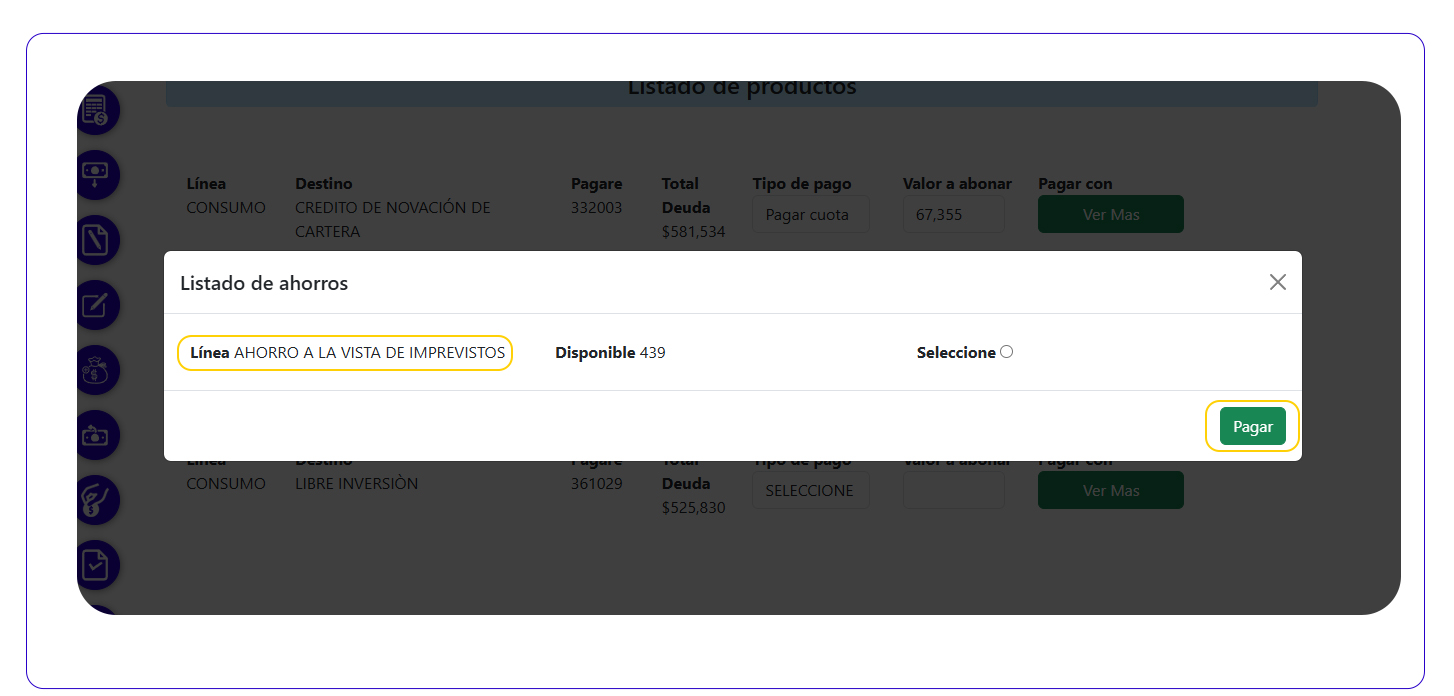Viewport: 1454px width, 696px height.
Task: Select the square edit pencil sidebar icon
Action: point(97,305)
